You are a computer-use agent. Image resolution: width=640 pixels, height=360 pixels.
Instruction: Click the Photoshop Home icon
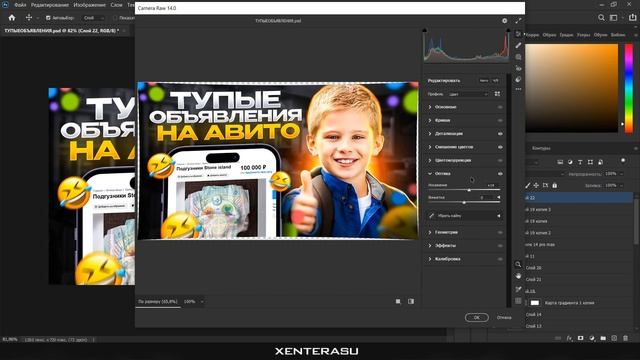point(12,18)
